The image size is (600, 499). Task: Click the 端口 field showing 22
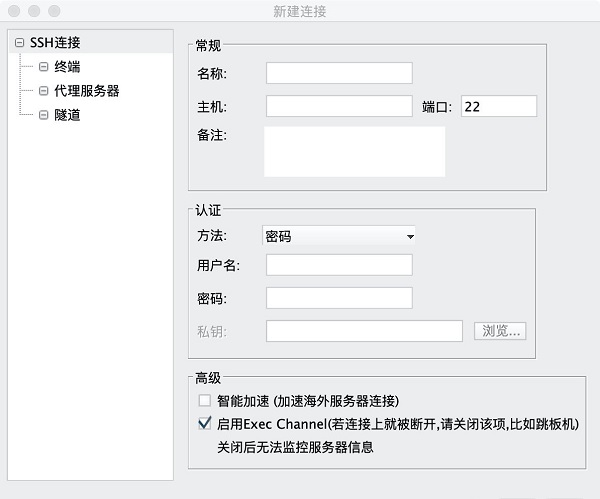(499, 106)
